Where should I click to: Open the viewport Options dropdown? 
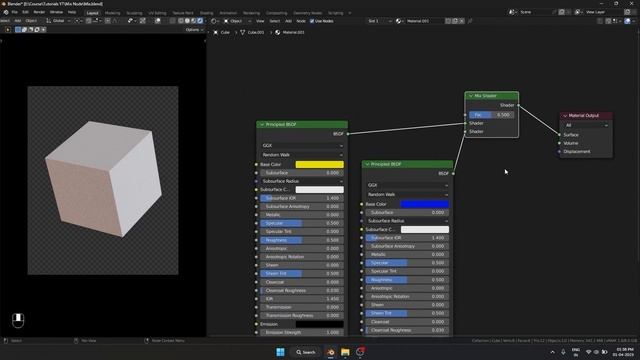coord(194,30)
